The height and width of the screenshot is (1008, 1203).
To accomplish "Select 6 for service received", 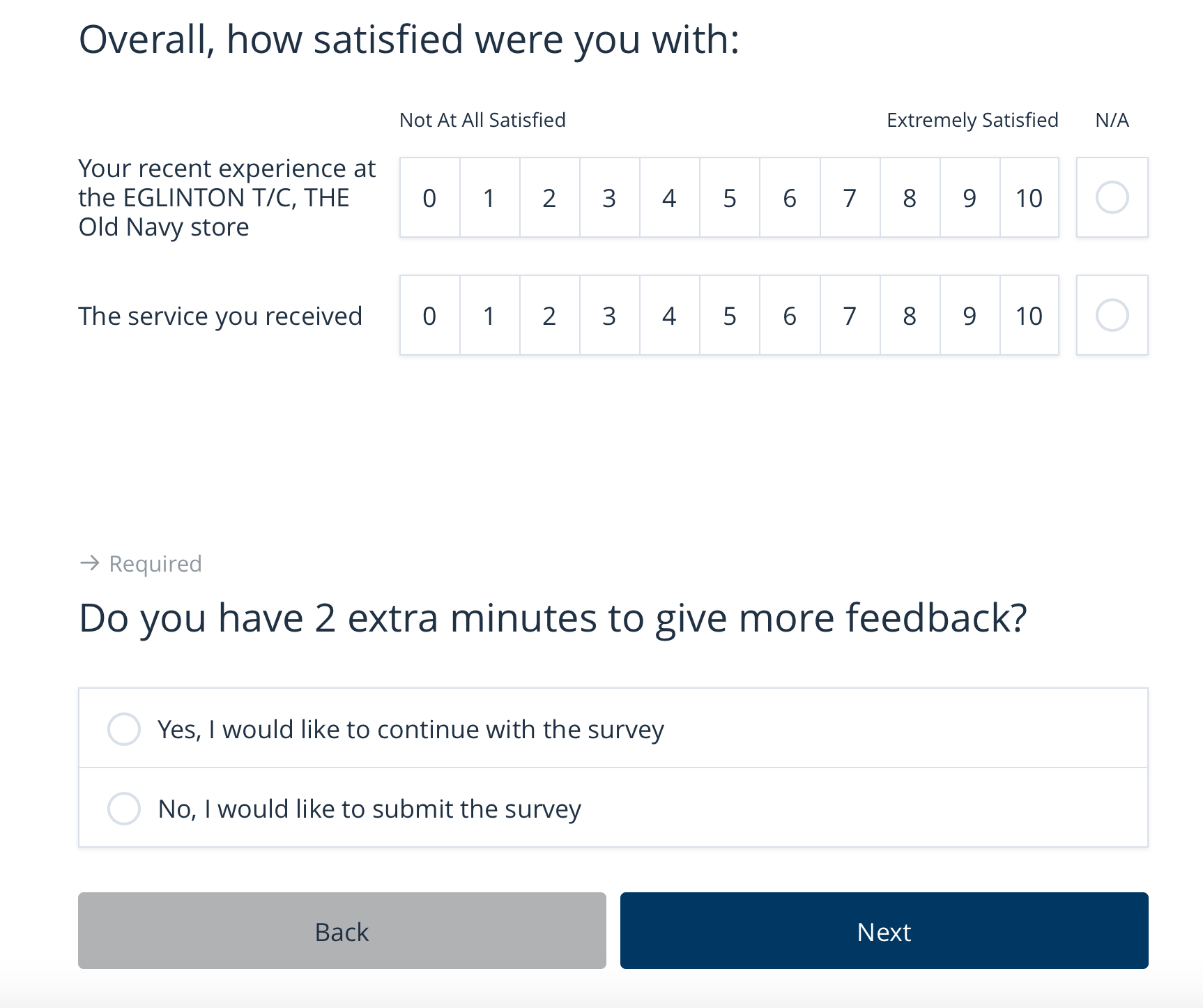I will (x=789, y=316).
